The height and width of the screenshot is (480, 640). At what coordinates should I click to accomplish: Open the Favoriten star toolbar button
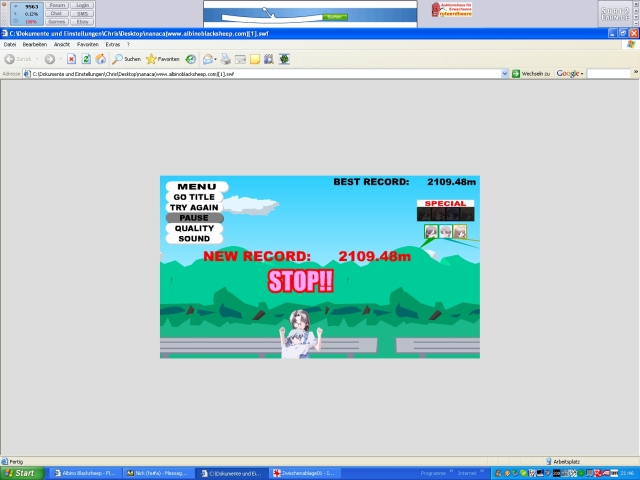(x=163, y=59)
